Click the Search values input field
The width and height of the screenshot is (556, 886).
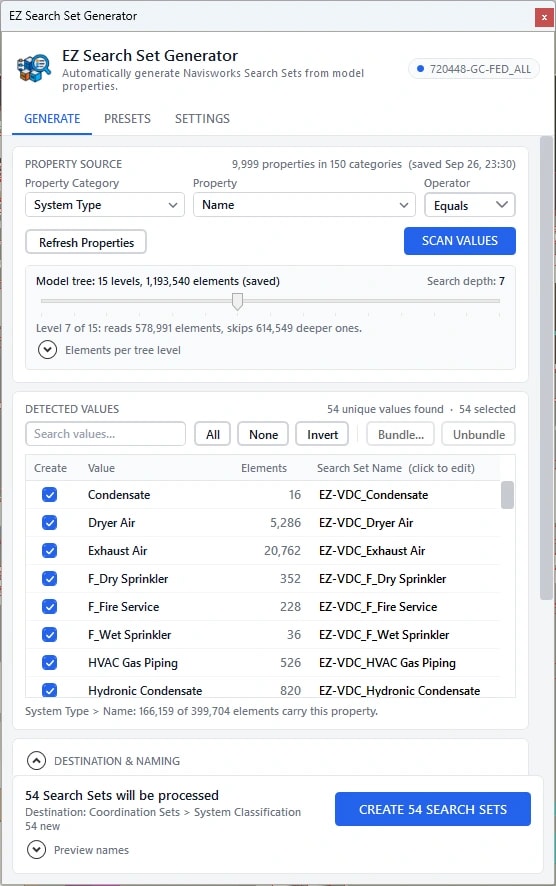click(x=105, y=434)
